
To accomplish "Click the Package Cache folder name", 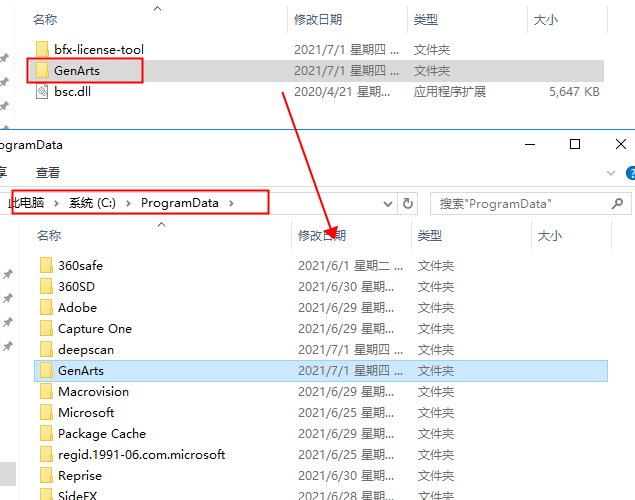I will [x=102, y=434].
